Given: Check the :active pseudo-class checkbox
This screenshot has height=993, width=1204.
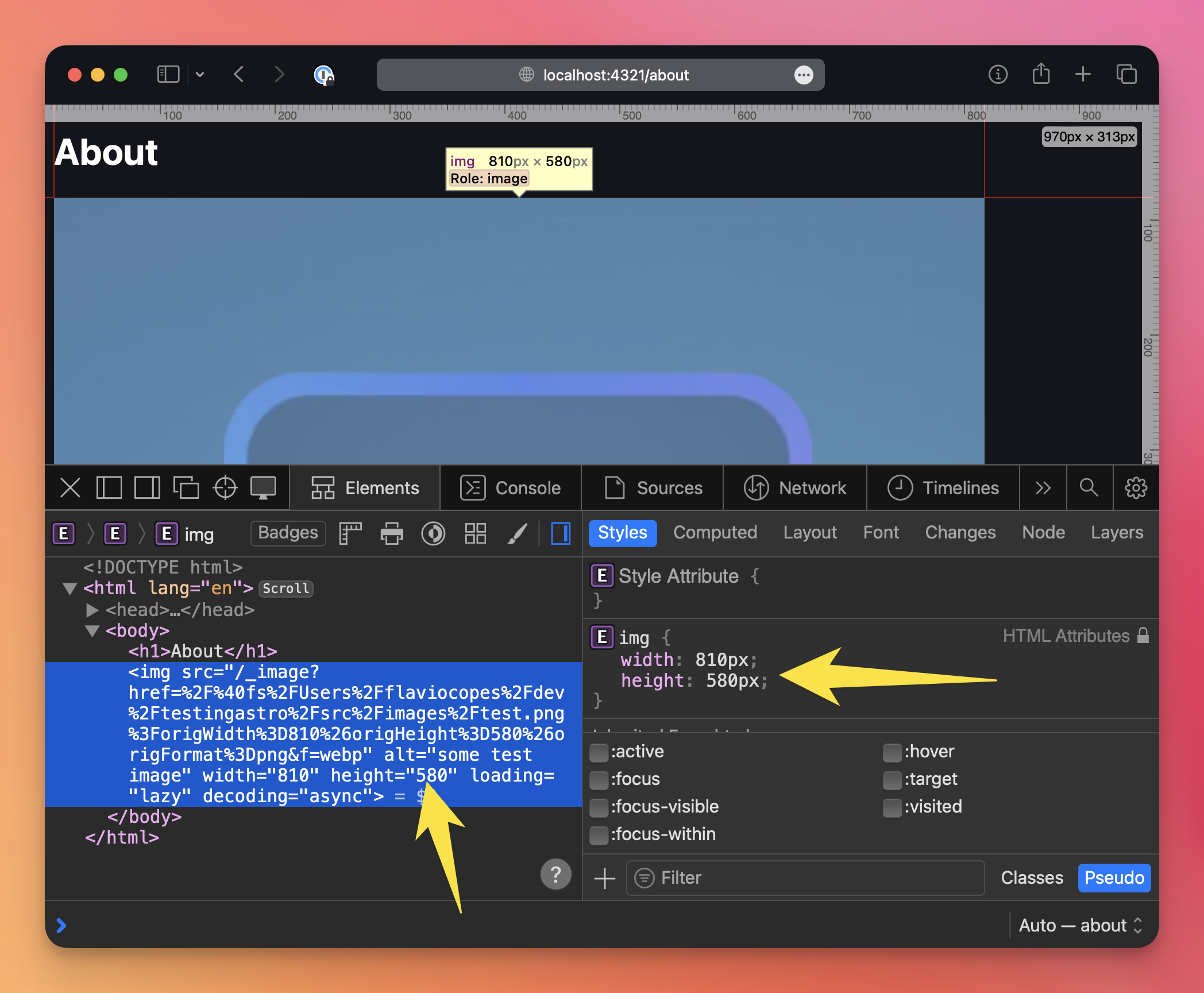Looking at the screenshot, I should point(599,752).
